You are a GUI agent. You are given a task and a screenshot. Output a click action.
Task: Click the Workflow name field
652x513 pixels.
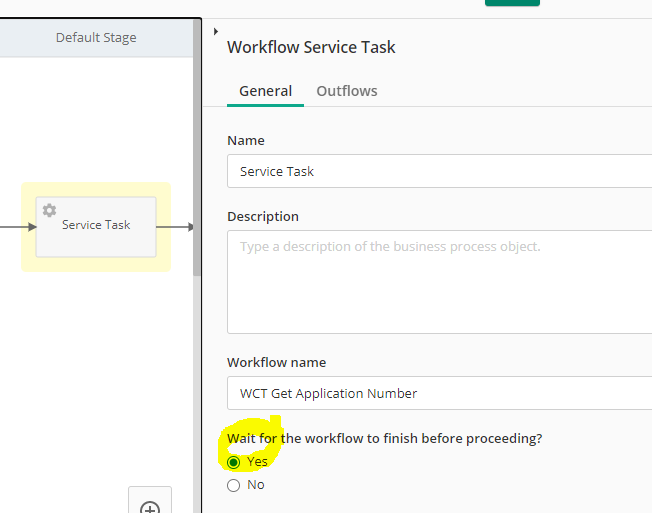pos(440,393)
